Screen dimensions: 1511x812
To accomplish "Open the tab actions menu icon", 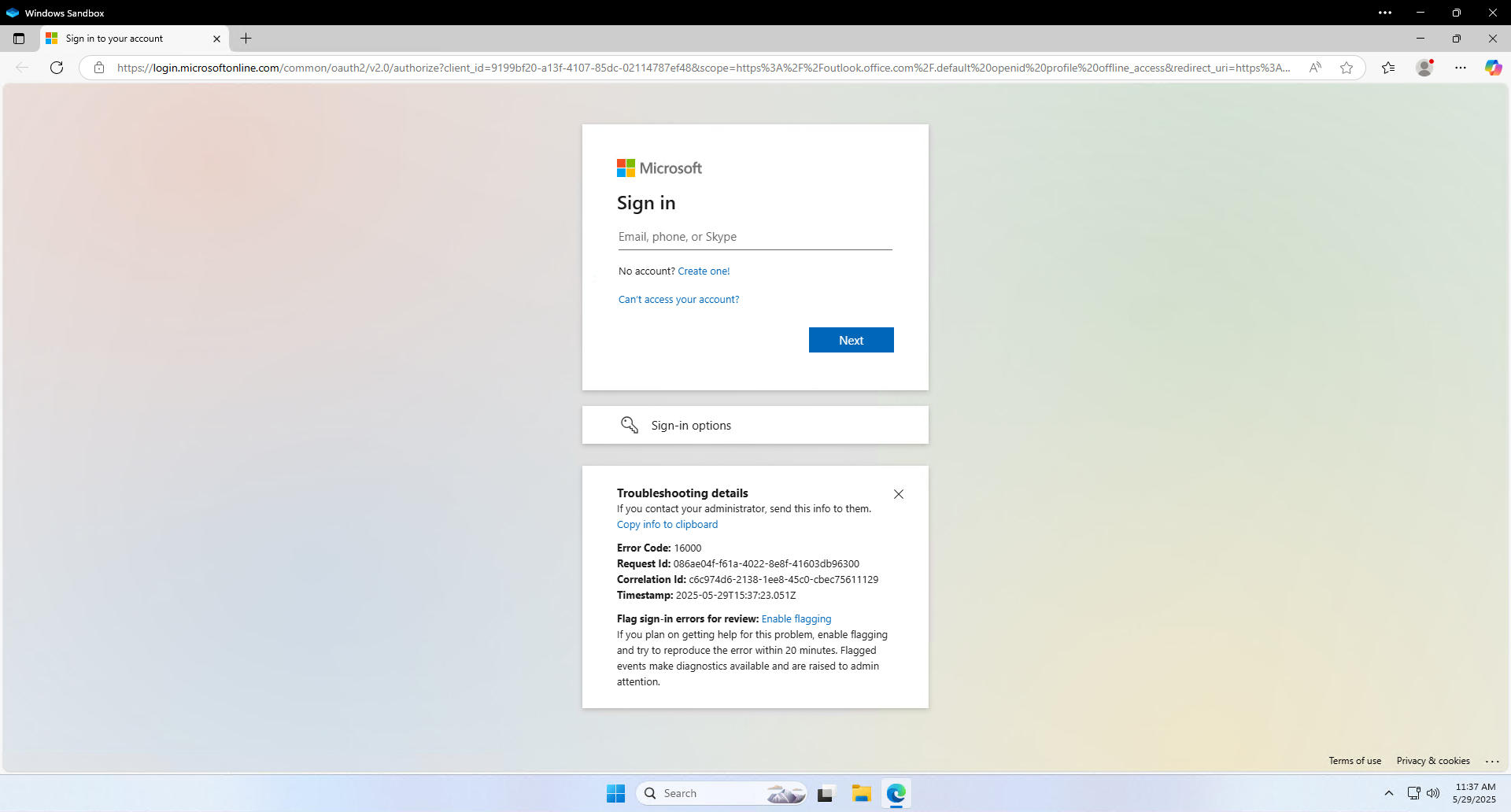I will coord(19,39).
